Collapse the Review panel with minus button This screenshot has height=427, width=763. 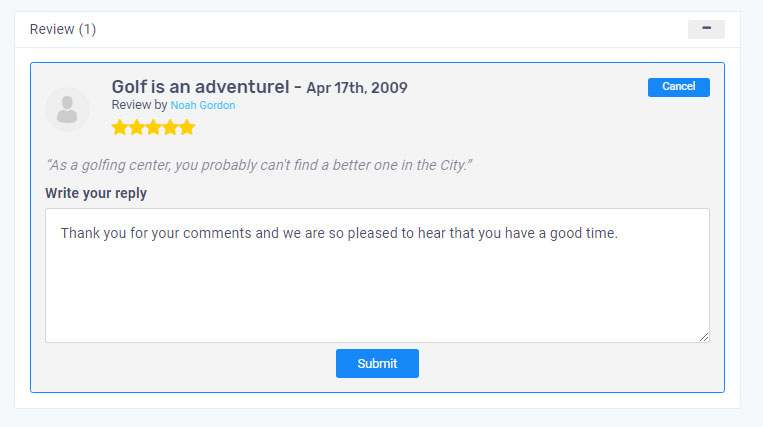(x=706, y=29)
